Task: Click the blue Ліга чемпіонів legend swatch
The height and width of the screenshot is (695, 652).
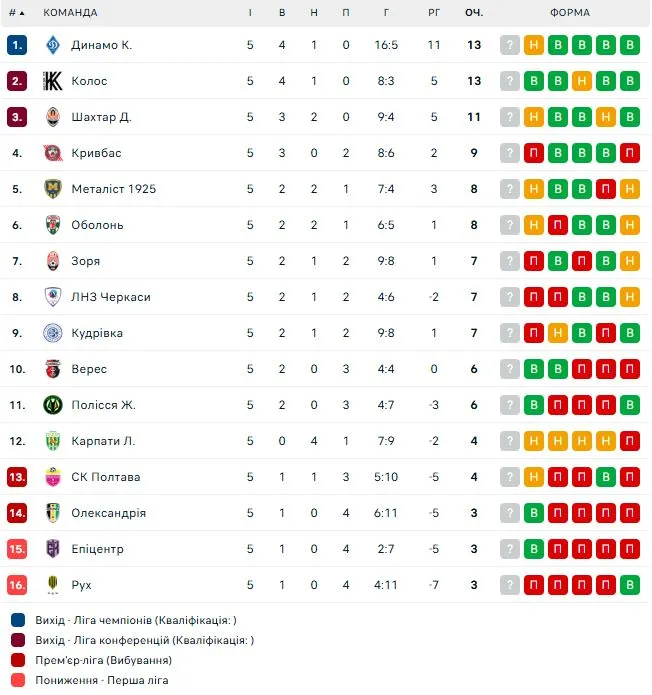Action: 18,620
